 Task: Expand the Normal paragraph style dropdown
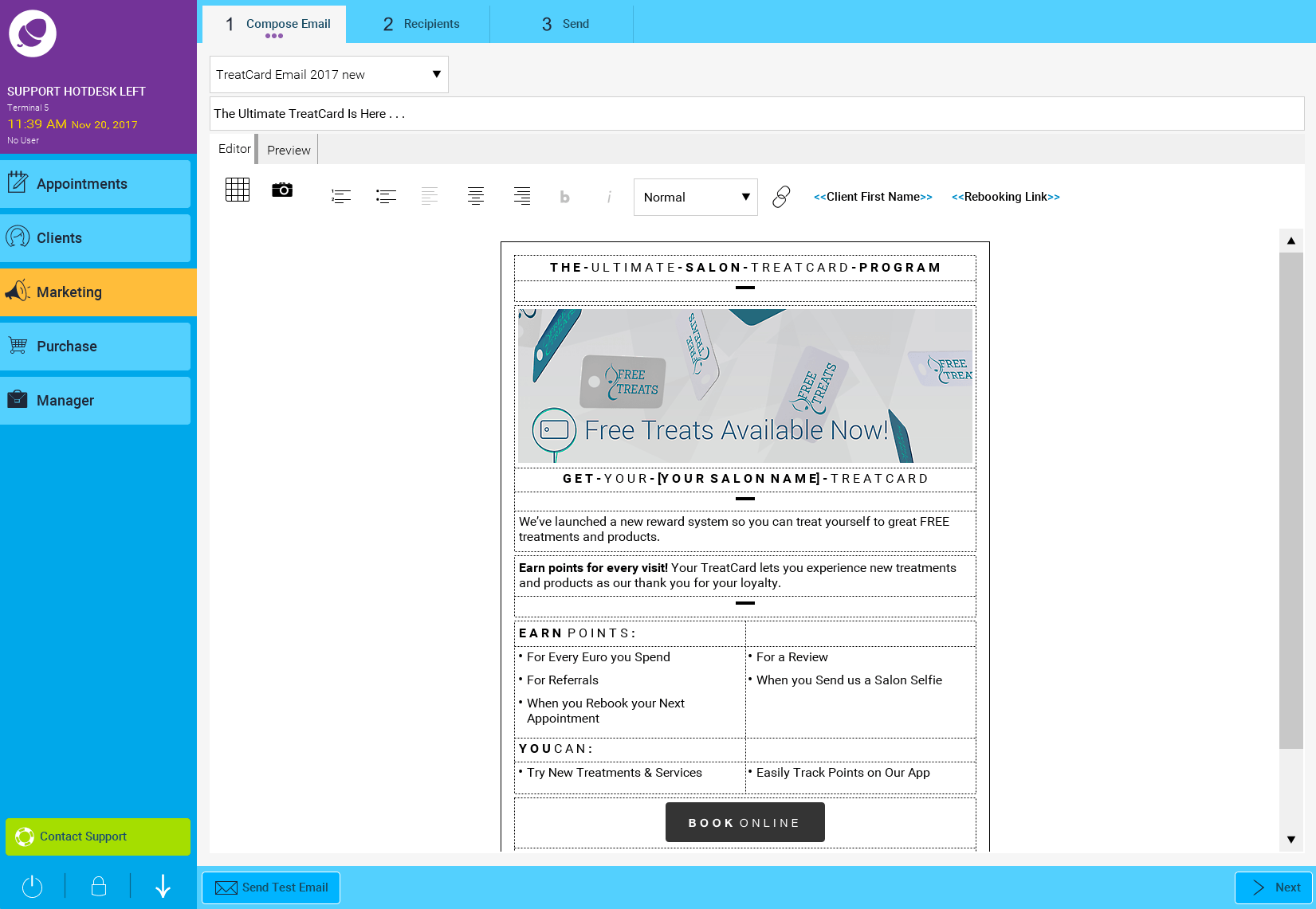[694, 197]
